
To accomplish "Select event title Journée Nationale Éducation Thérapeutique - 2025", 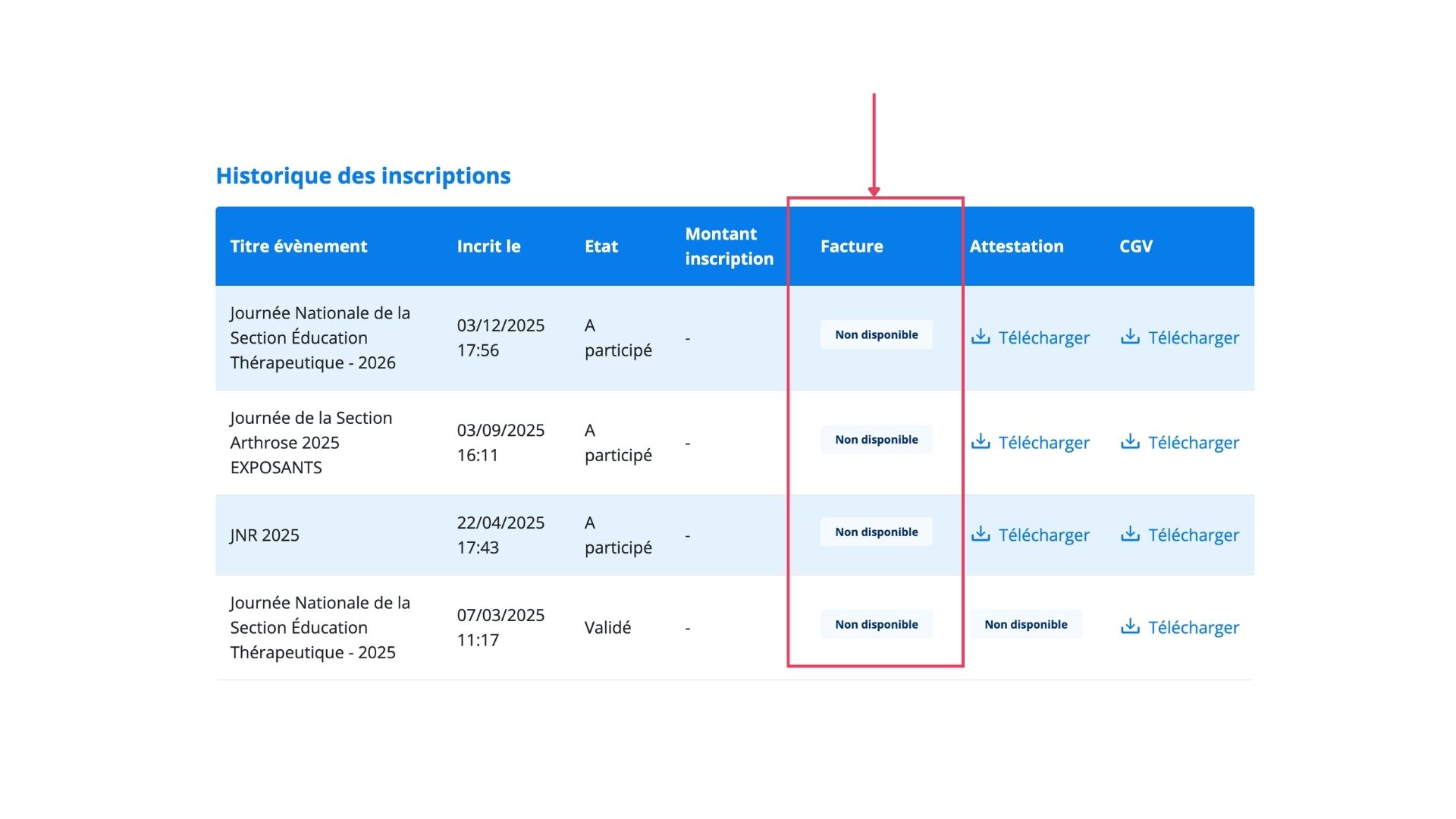I will [320, 628].
